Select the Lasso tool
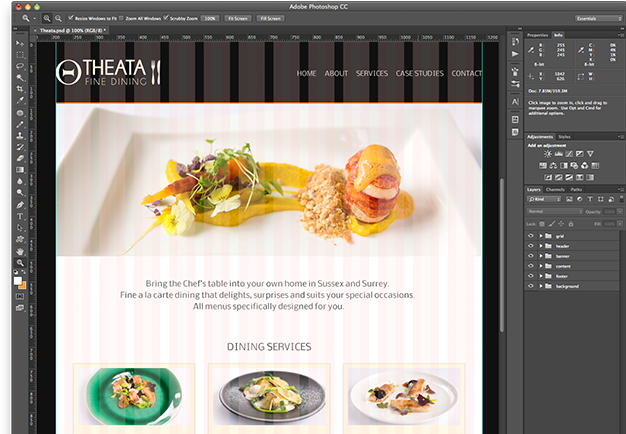The height and width of the screenshot is (434, 626). click(20, 66)
